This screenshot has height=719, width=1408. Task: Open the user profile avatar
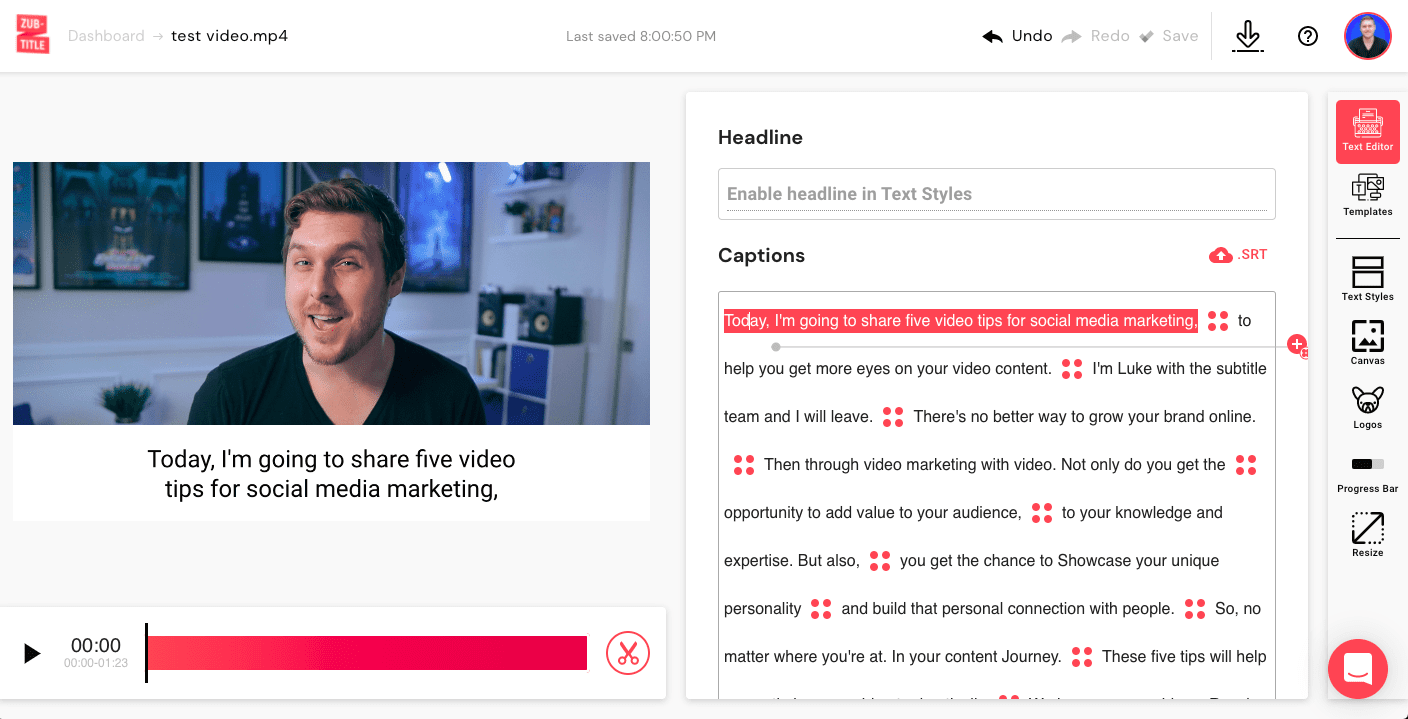coord(1368,36)
